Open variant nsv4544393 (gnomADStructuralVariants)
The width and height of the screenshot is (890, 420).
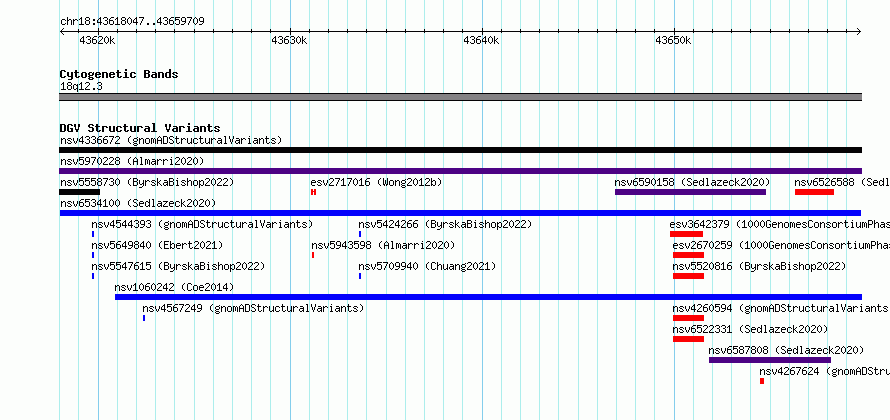pyautogui.click(x=202, y=224)
